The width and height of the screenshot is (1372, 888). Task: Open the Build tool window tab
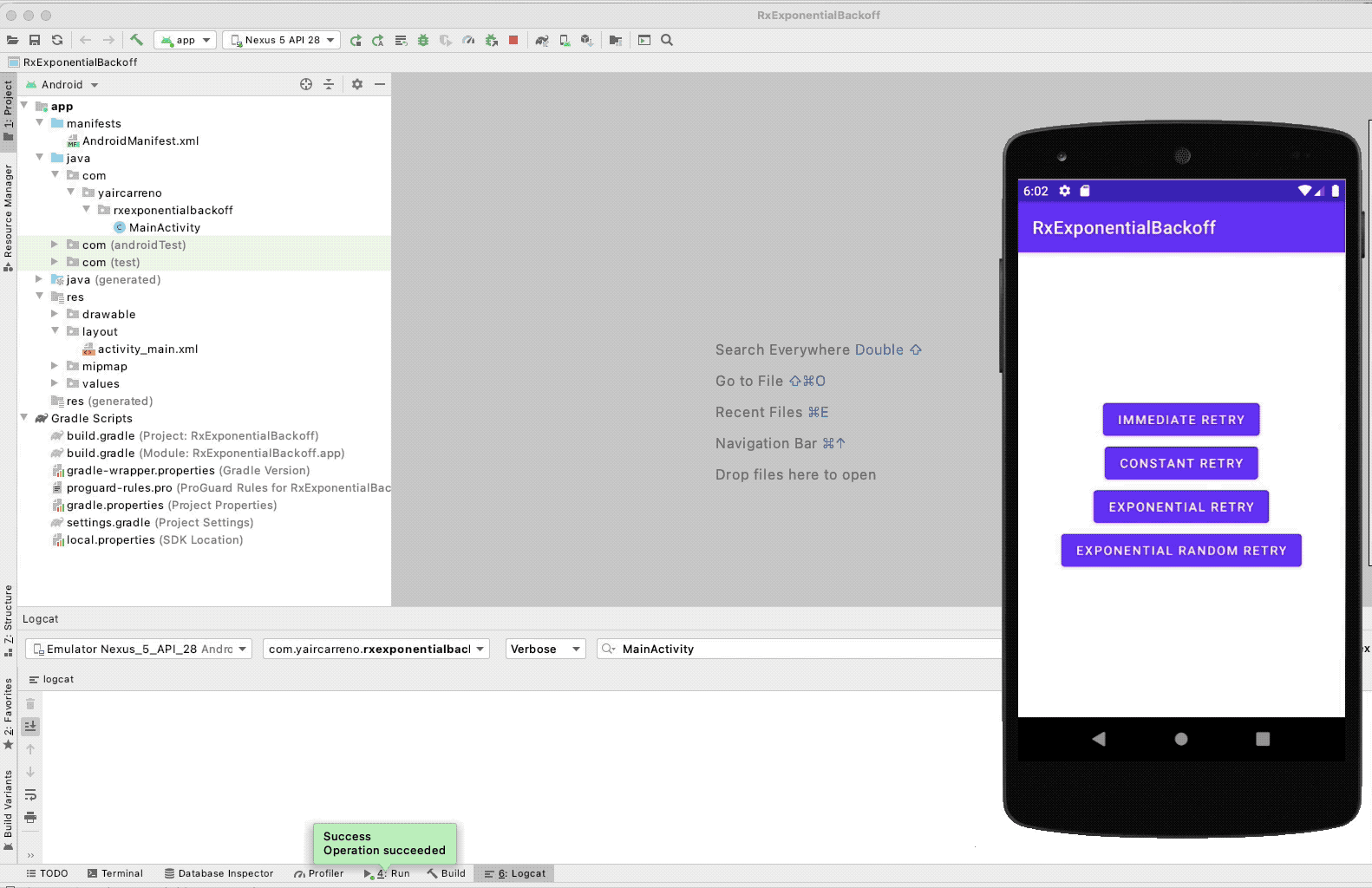coord(446,873)
